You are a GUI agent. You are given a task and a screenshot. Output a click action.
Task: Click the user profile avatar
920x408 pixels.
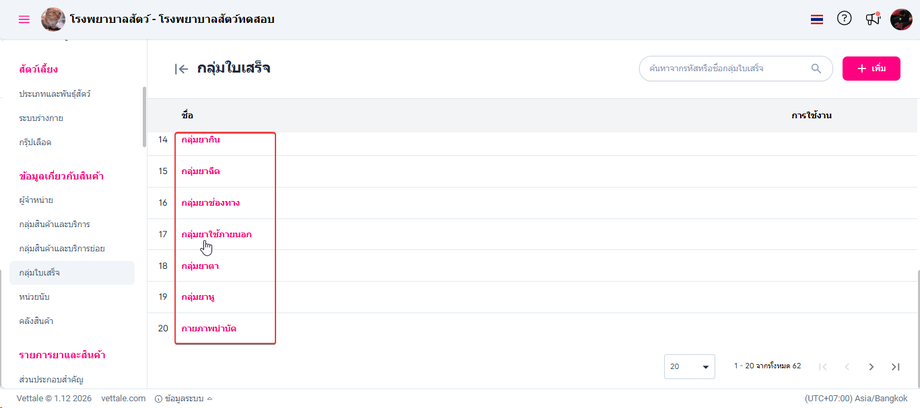coord(902,20)
